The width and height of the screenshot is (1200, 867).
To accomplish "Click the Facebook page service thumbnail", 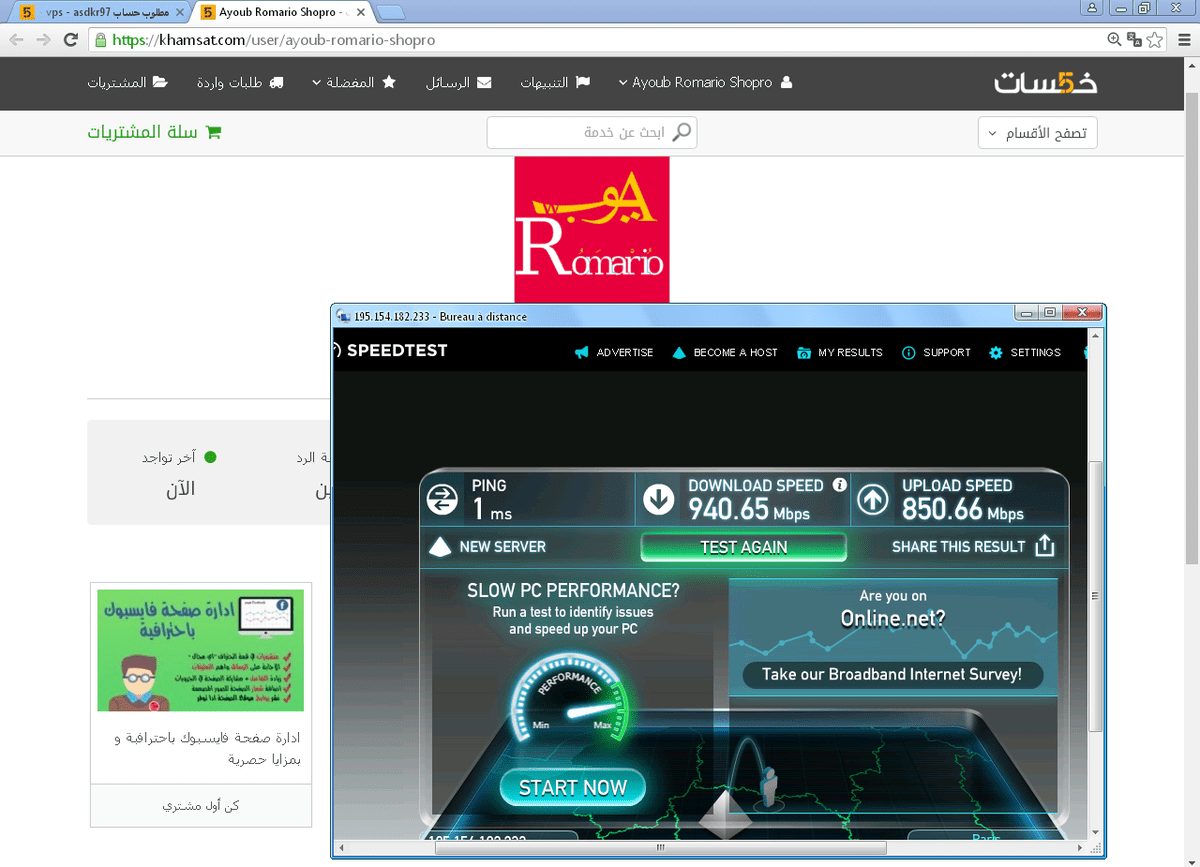I will click(200, 650).
